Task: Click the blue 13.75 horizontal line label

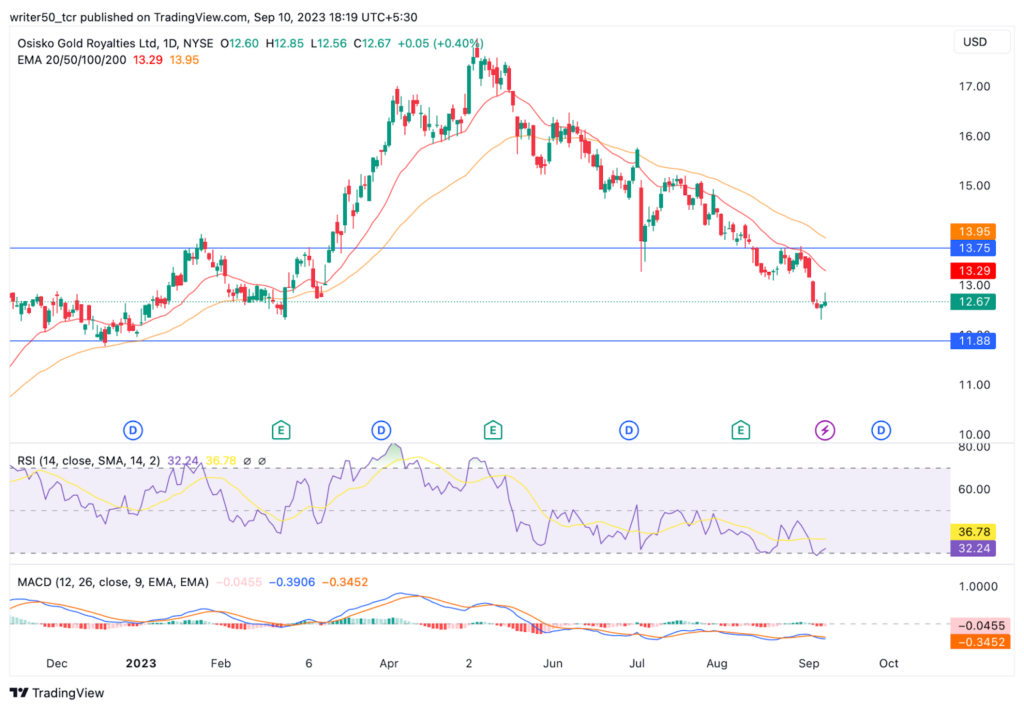Action: point(973,248)
